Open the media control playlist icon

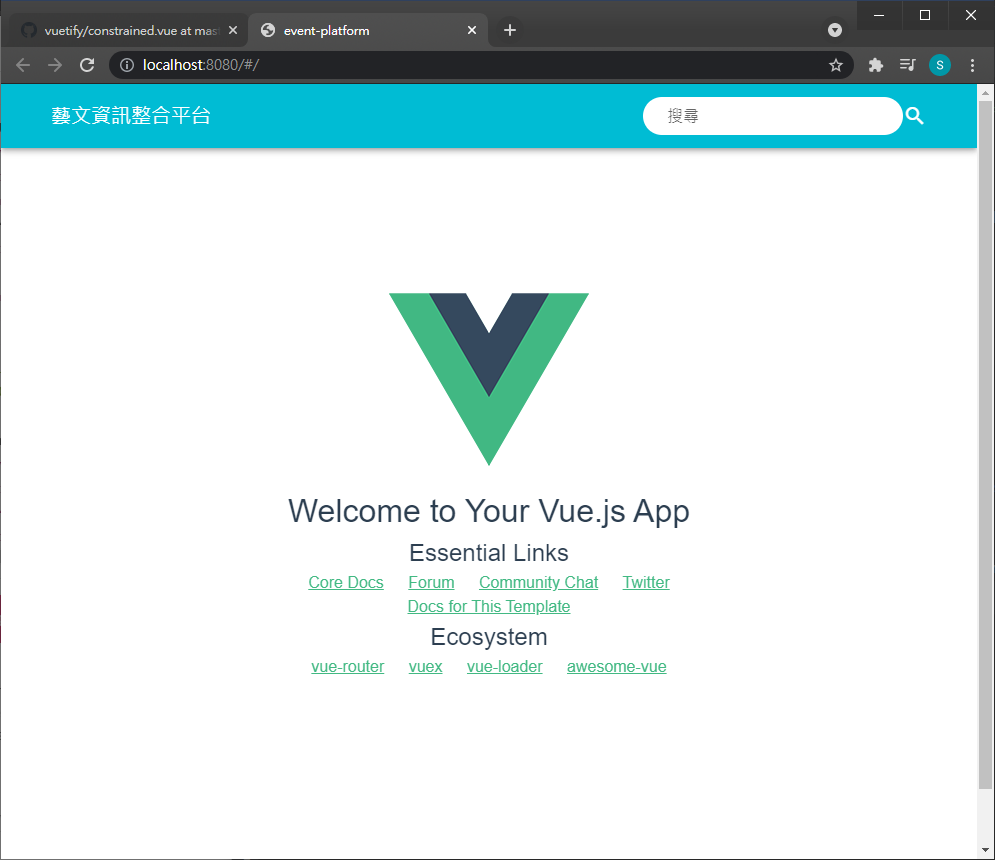click(x=907, y=65)
